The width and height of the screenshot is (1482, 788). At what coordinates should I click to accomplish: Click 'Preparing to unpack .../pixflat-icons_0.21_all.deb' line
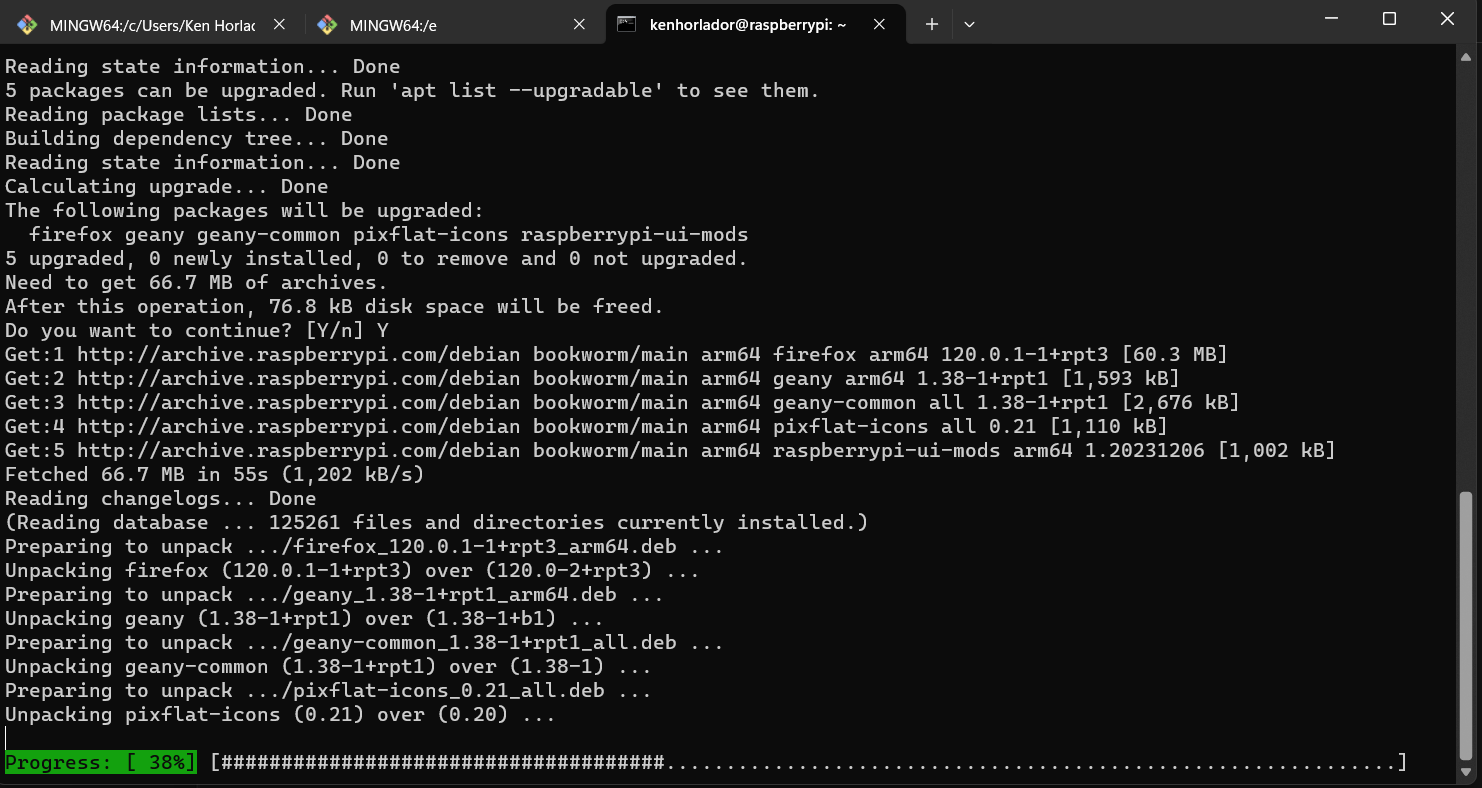tap(328, 691)
